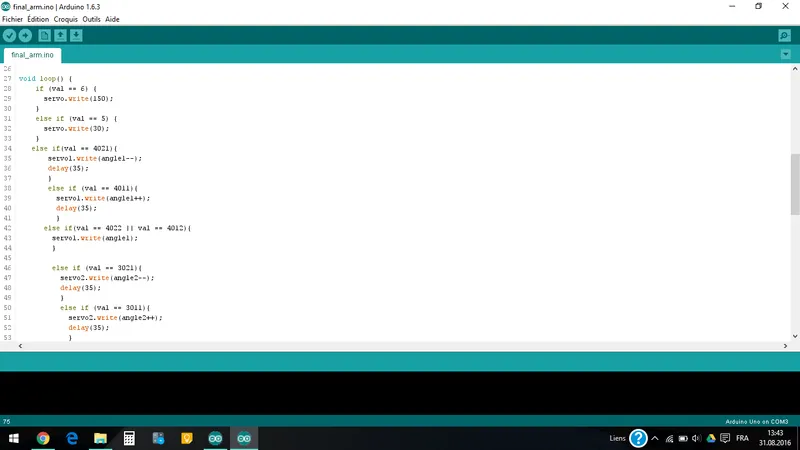Click the vertical scrollbar of the editor
Screen dimensions: 800x450
click(x=795, y=185)
